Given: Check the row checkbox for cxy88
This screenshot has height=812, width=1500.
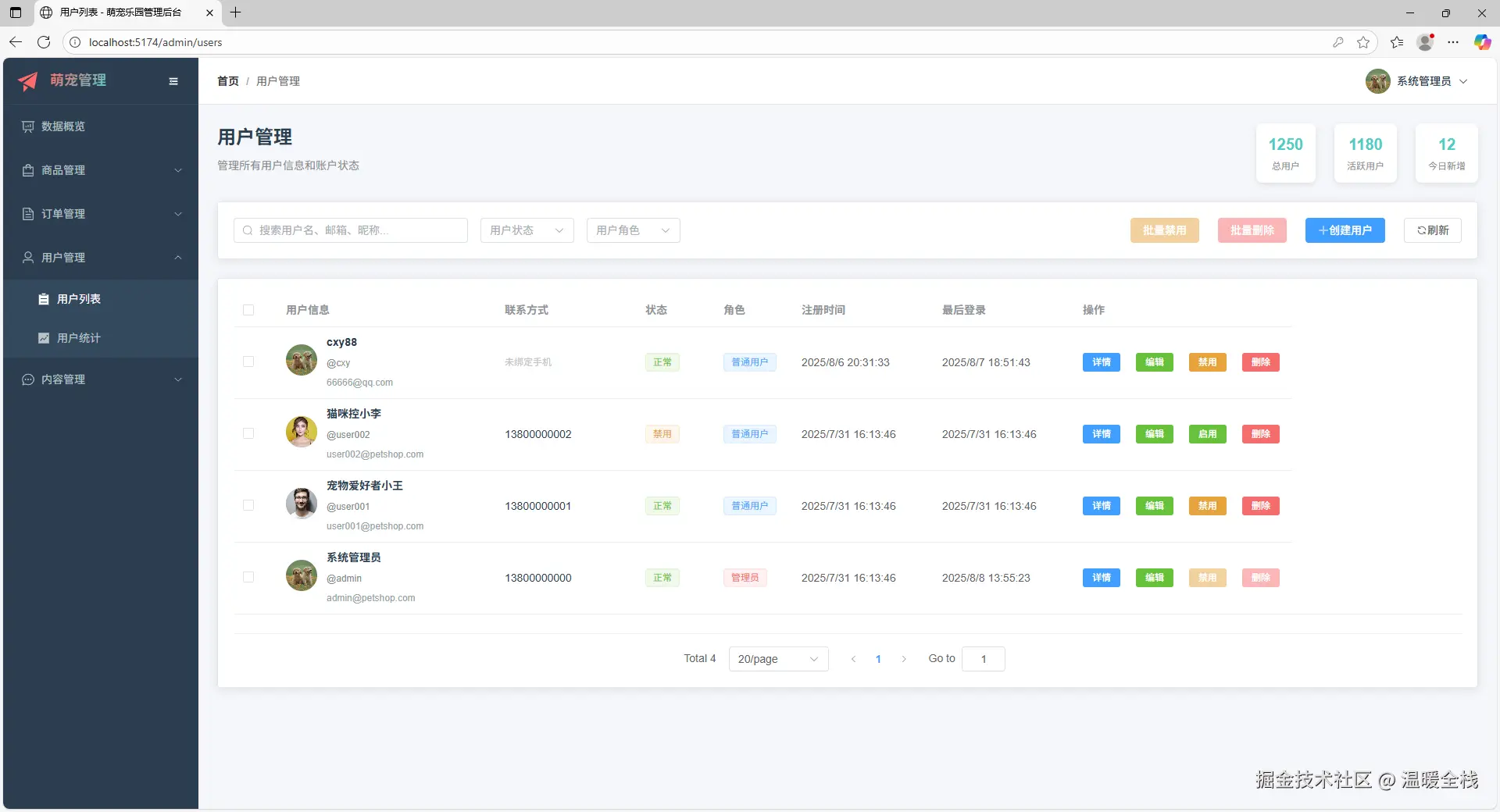Looking at the screenshot, I should [248, 361].
